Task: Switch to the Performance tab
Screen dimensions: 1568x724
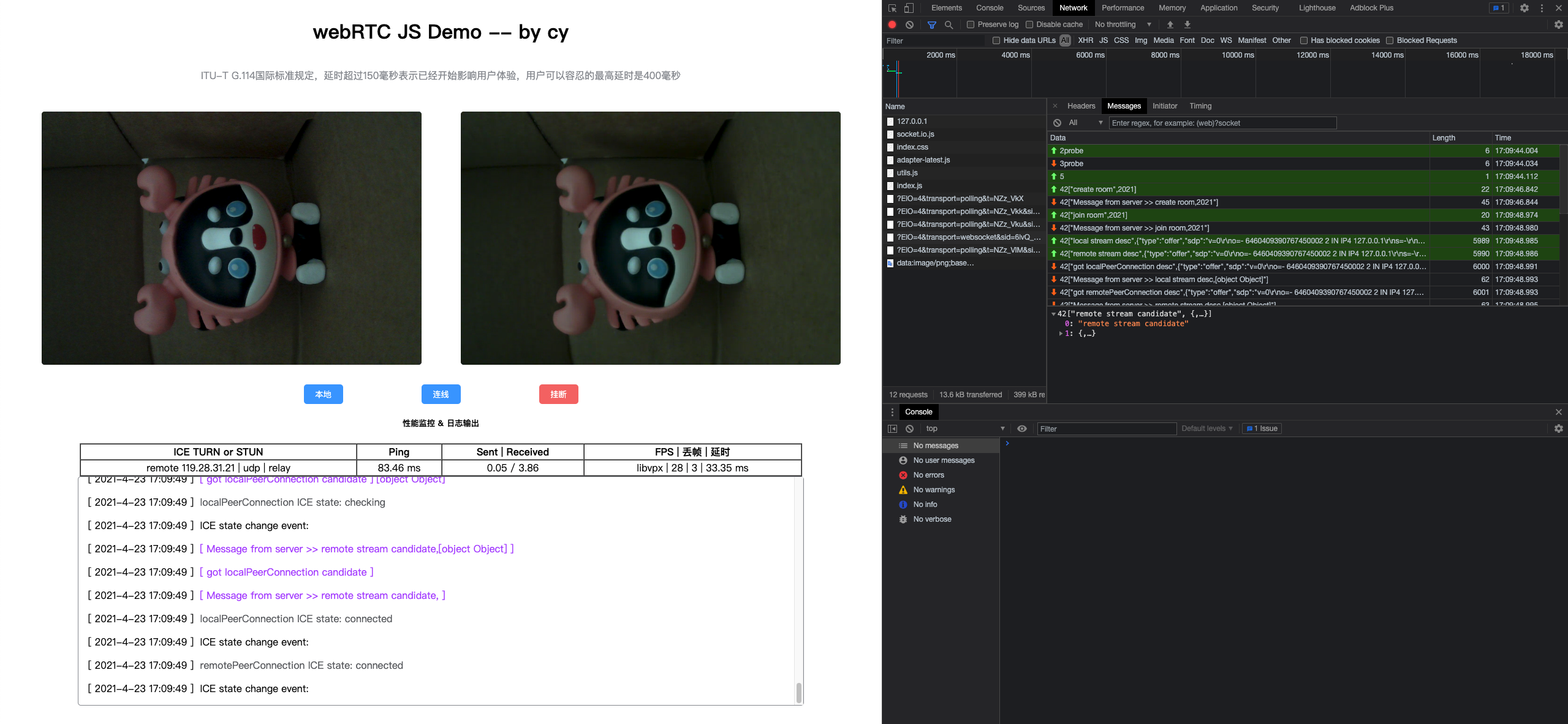Action: [1123, 8]
